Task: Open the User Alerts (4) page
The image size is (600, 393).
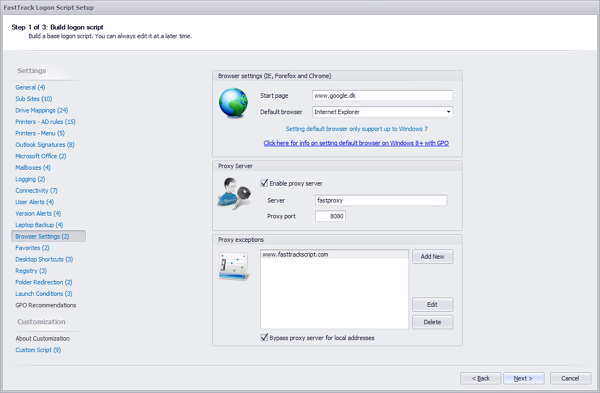Action: 34,202
